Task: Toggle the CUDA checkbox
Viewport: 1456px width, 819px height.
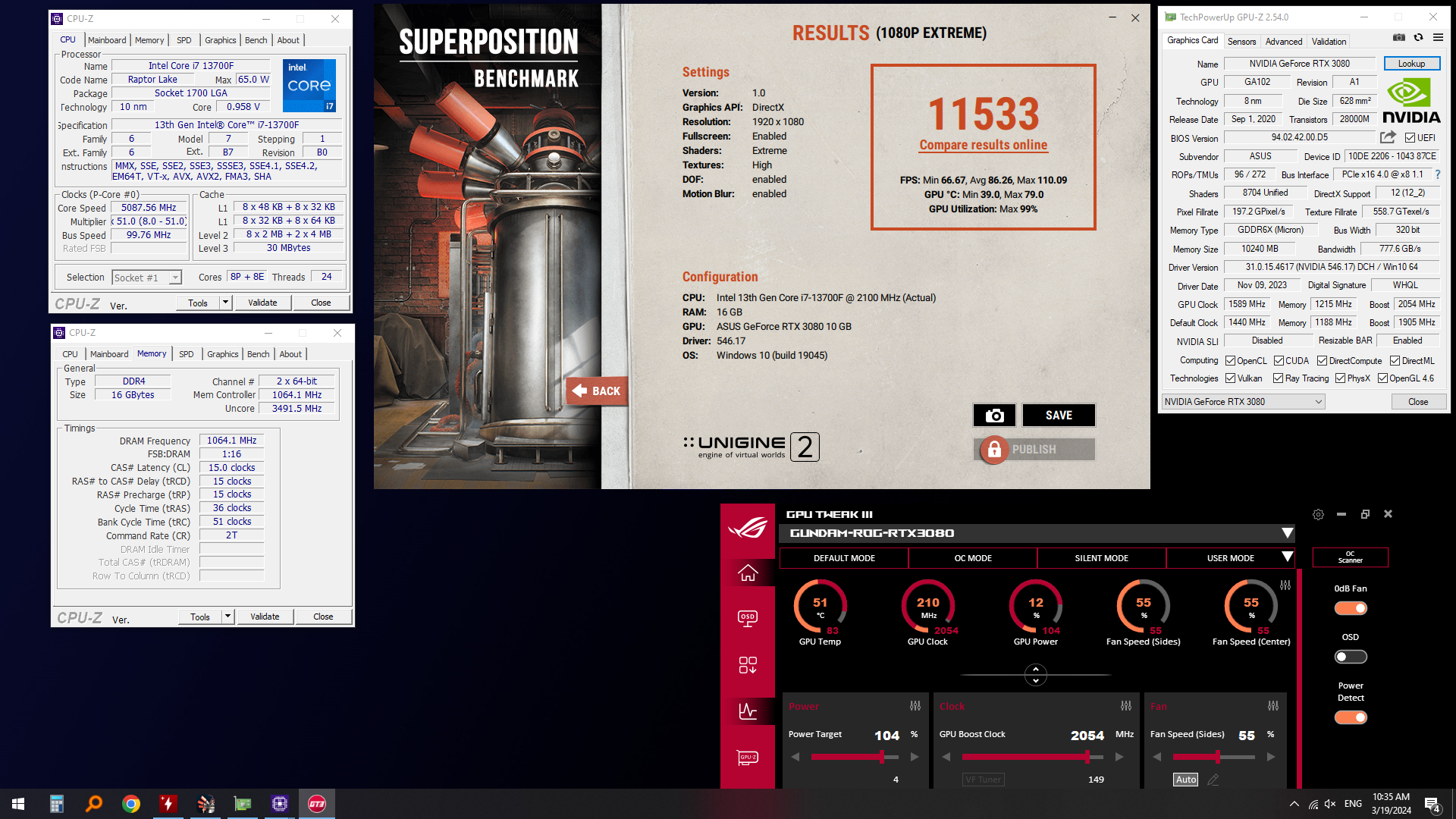Action: tap(1279, 361)
